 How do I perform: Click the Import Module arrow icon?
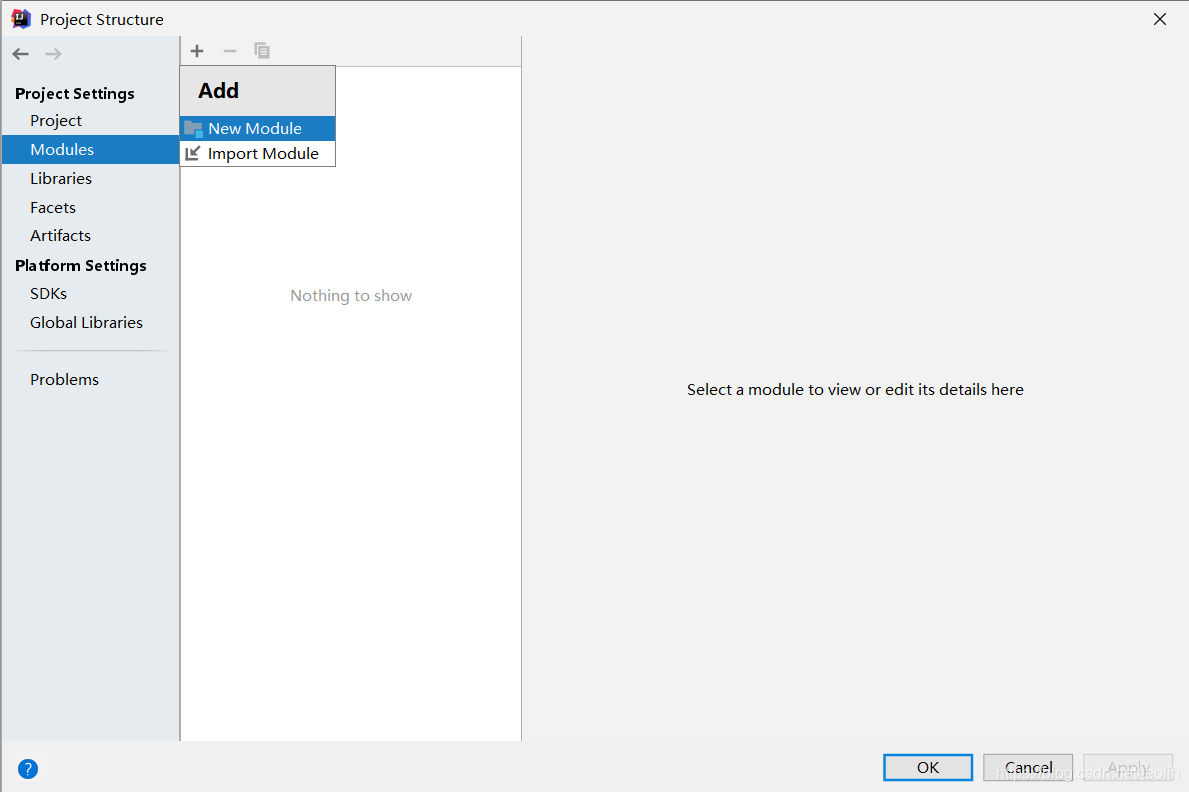(193, 153)
